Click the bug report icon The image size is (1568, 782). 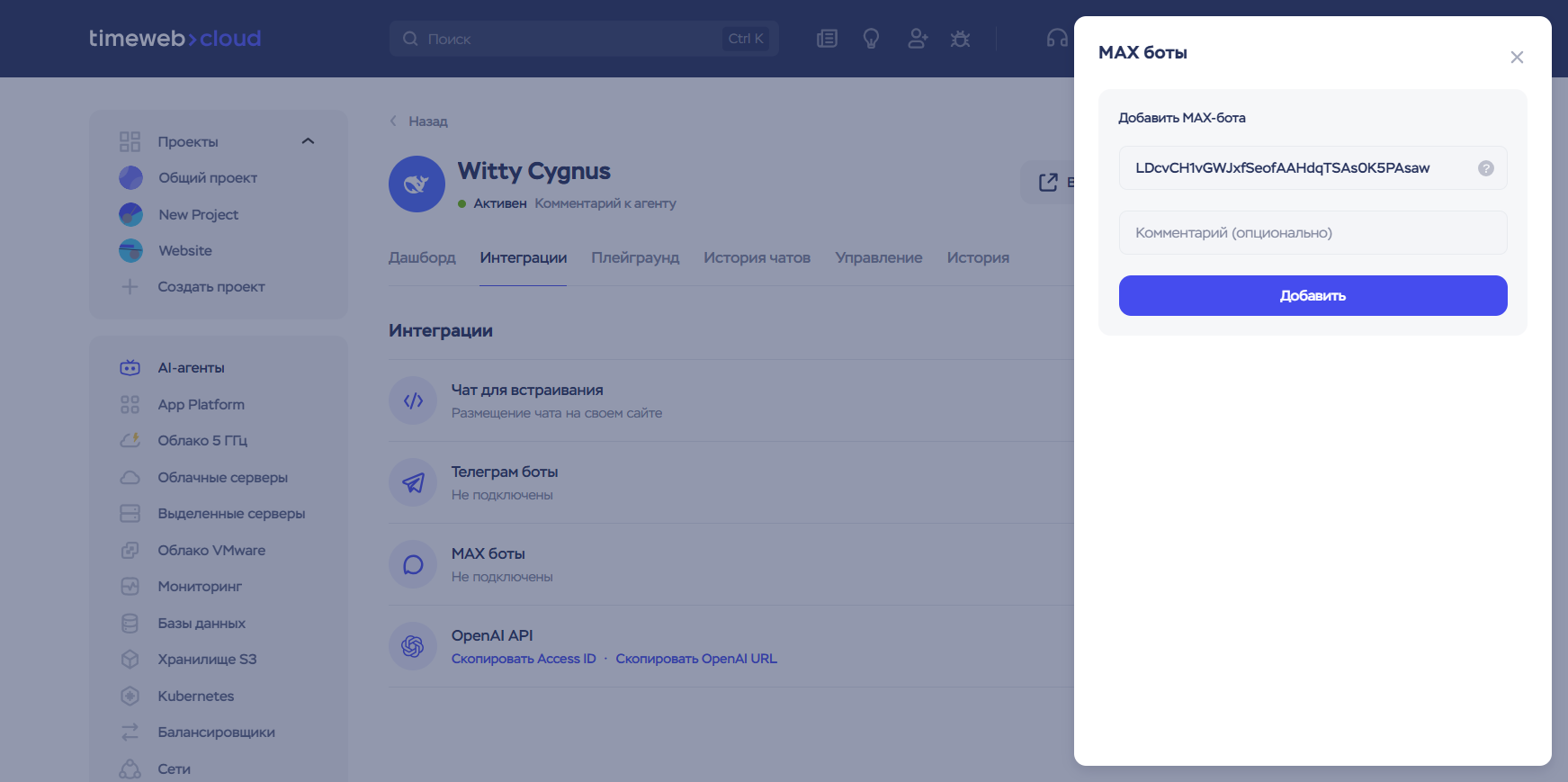[x=961, y=39]
